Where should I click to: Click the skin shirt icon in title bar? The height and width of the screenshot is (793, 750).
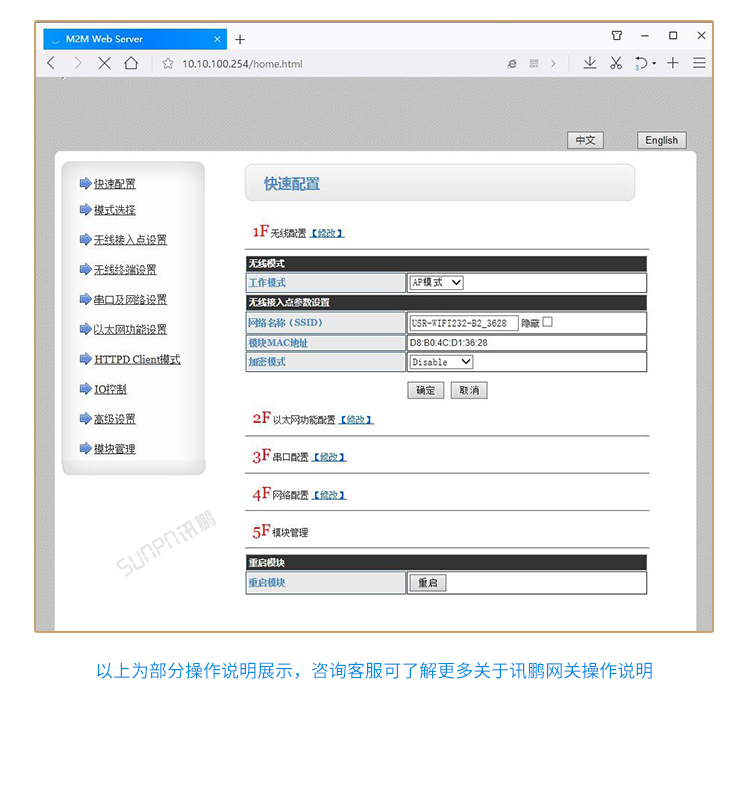616,35
